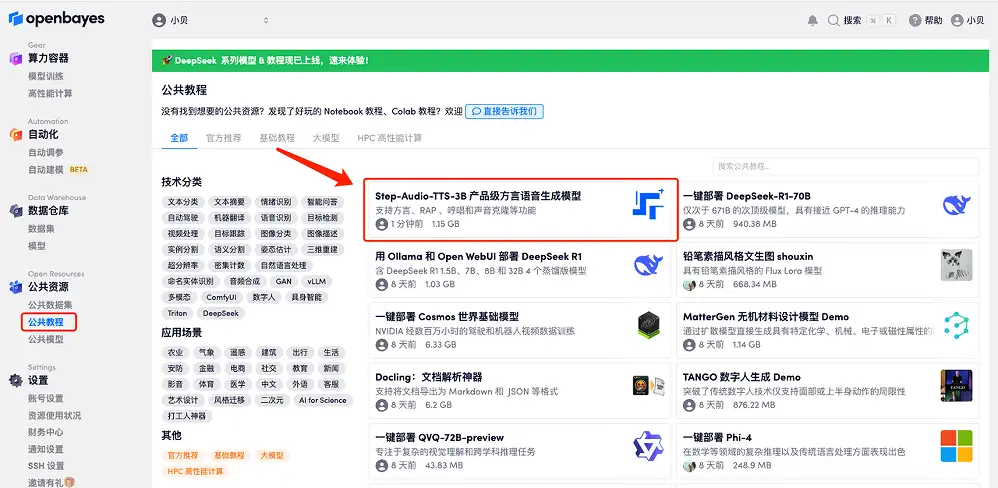Open 自动建模 BETA in the sidebar

coord(58,169)
